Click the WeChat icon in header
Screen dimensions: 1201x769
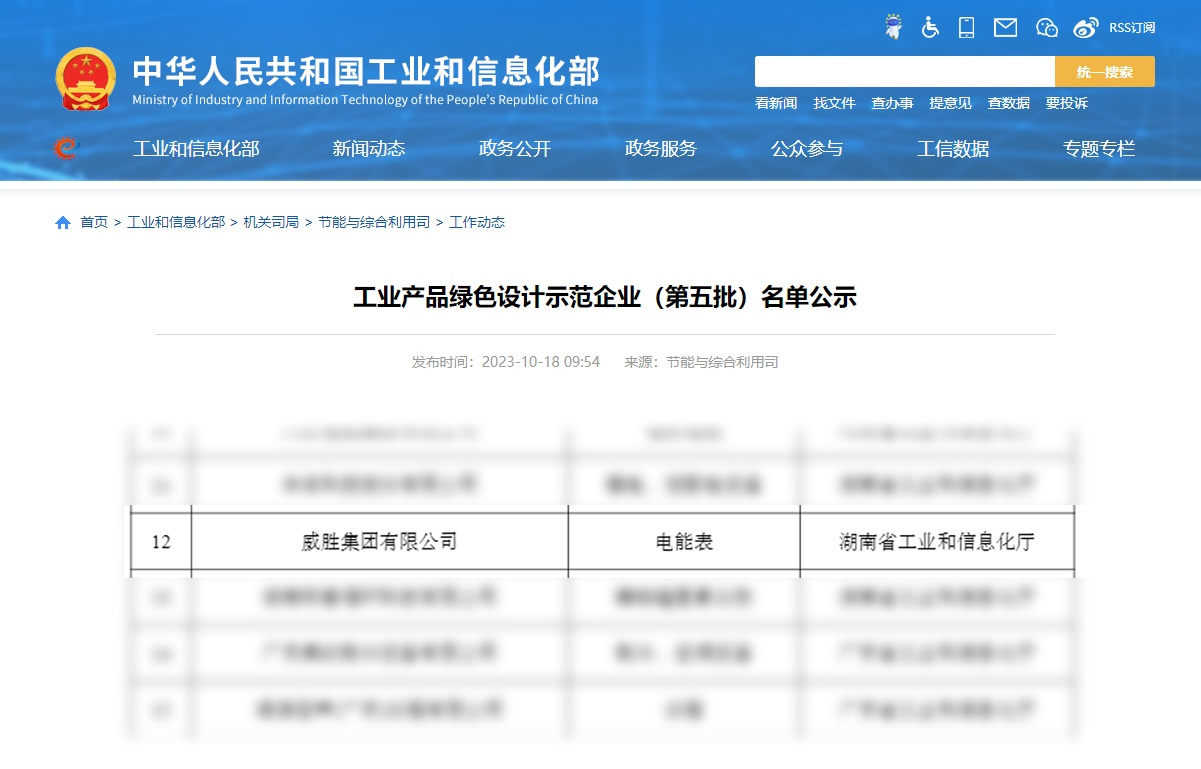[1046, 27]
